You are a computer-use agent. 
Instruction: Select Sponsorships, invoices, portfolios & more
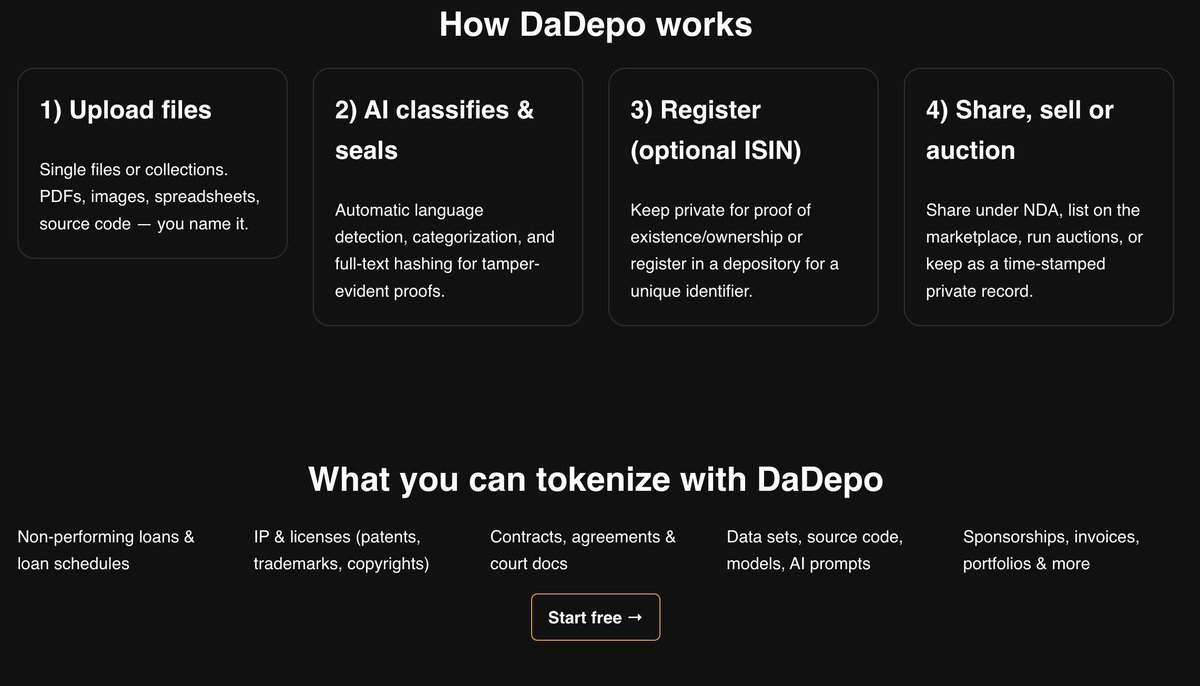coord(1051,550)
